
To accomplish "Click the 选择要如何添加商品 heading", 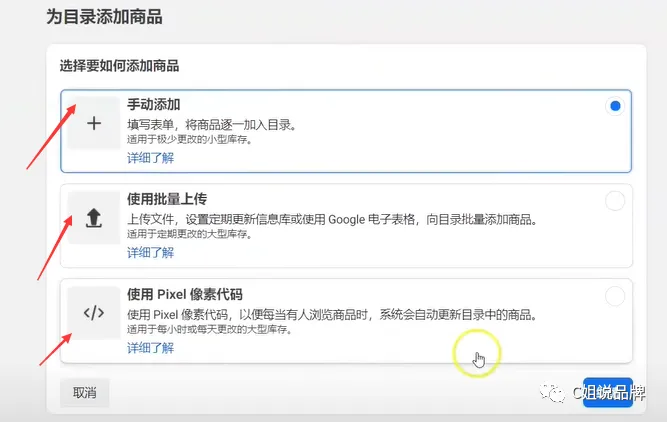I will (119, 66).
